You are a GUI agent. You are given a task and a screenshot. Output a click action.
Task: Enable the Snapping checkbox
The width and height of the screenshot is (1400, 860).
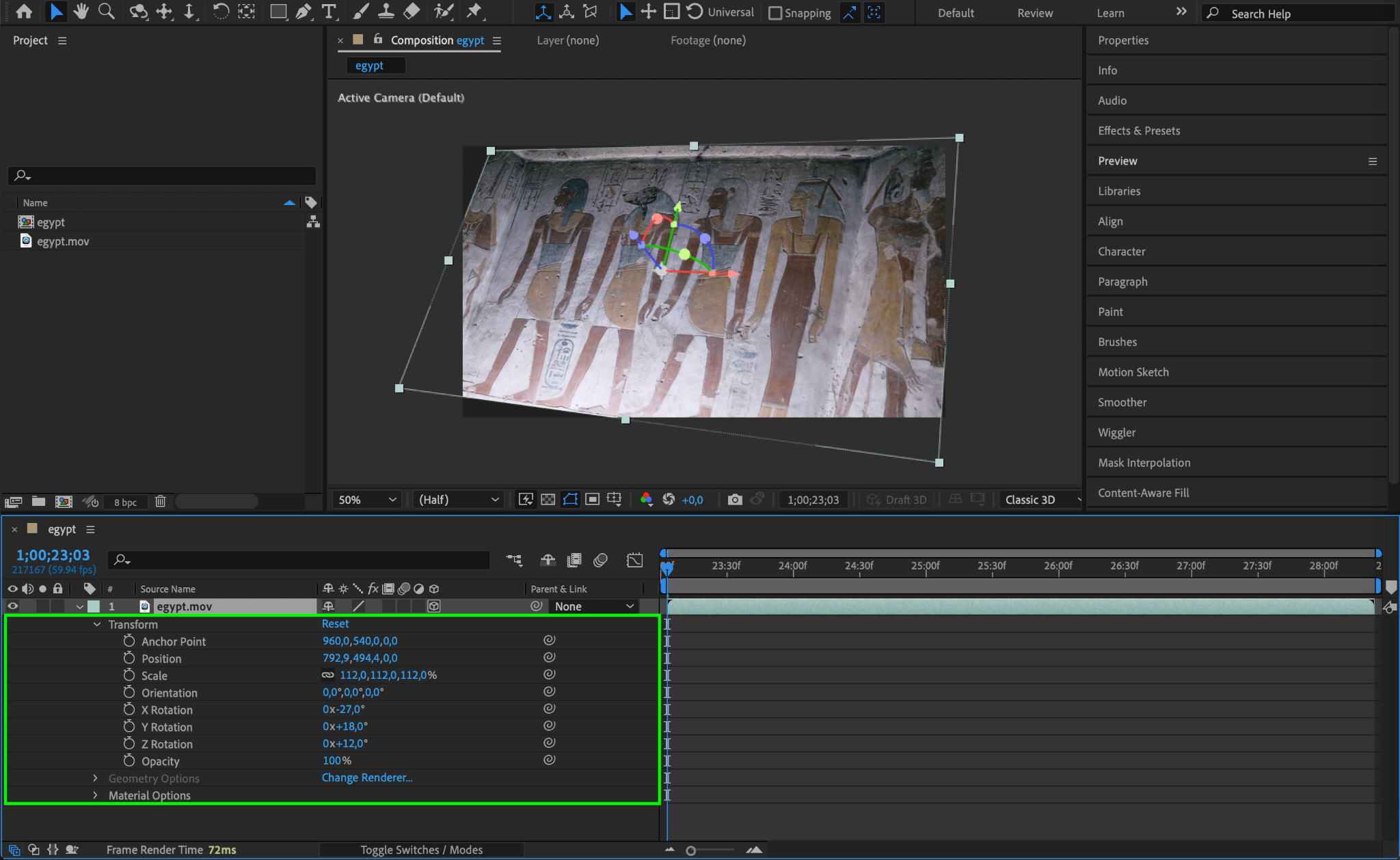point(775,13)
